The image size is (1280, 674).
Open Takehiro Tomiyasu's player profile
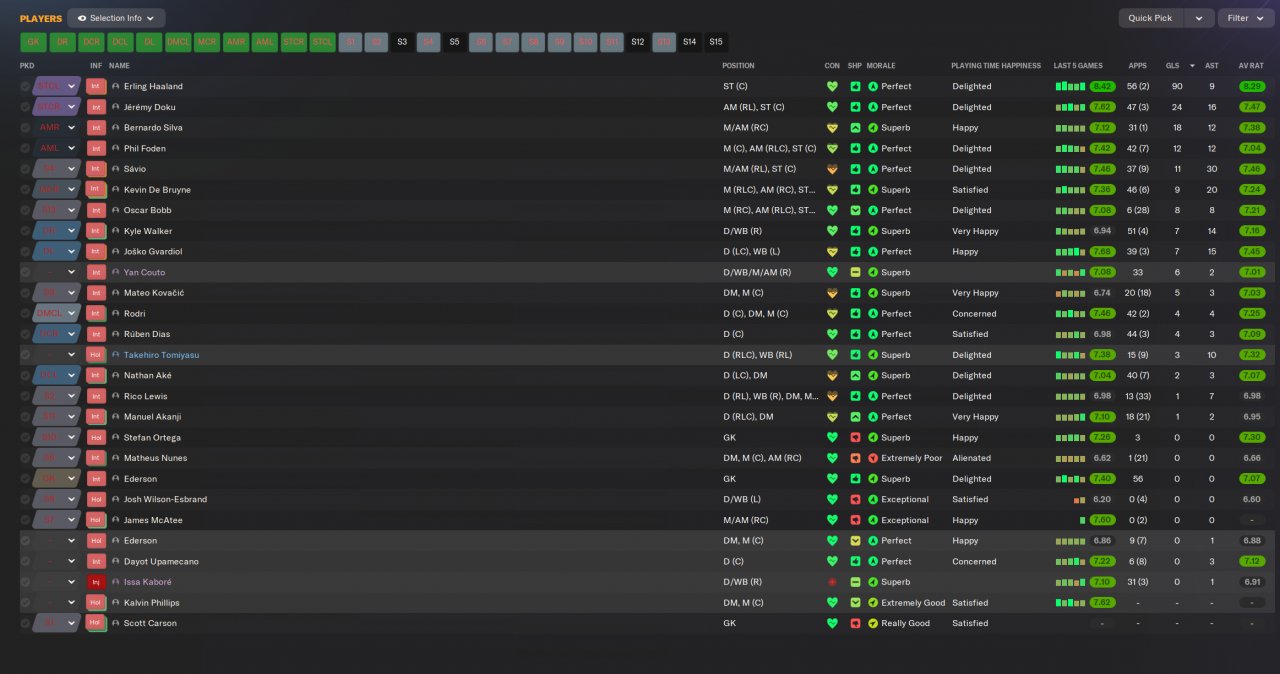point(162,355)
